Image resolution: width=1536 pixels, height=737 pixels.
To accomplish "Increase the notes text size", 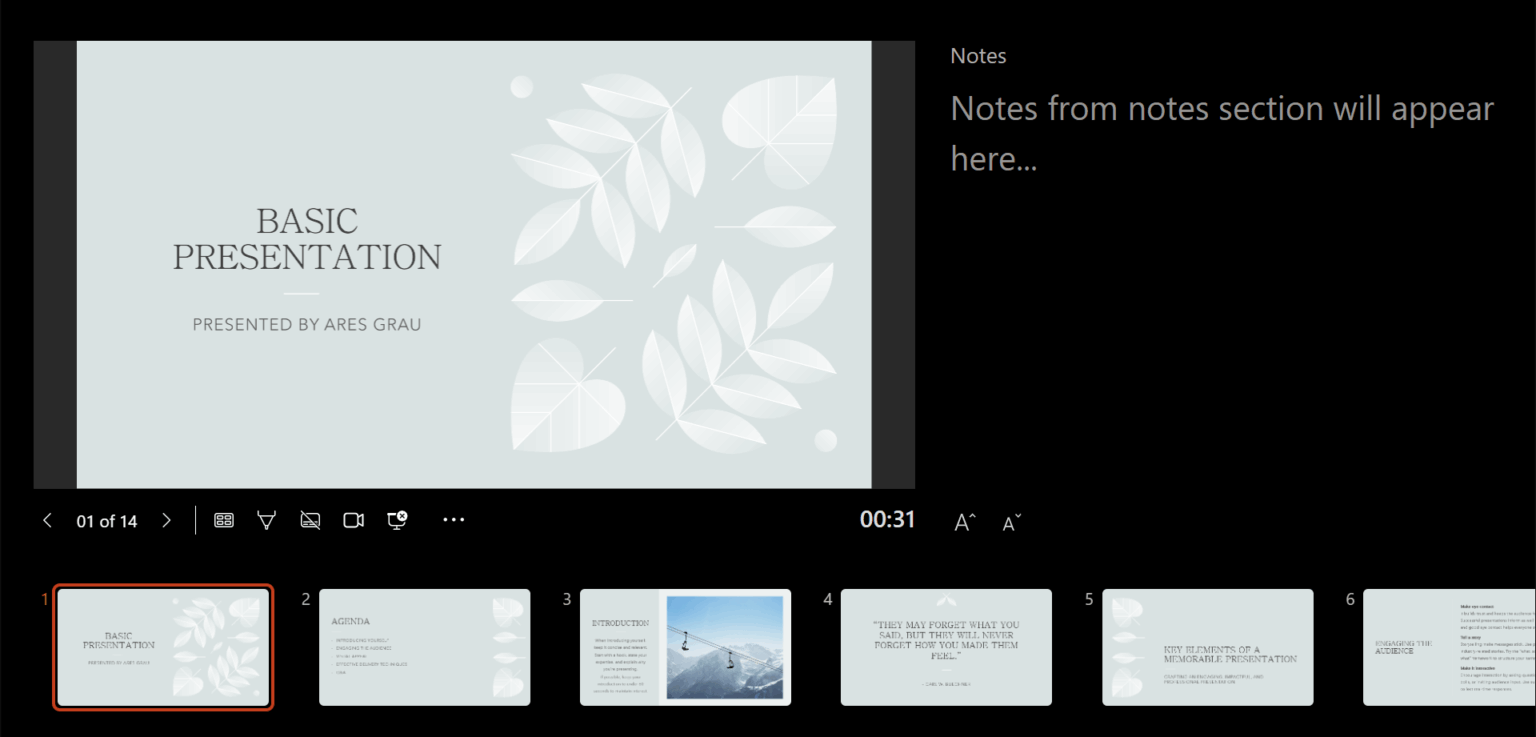I will click(x=962, y=520).
